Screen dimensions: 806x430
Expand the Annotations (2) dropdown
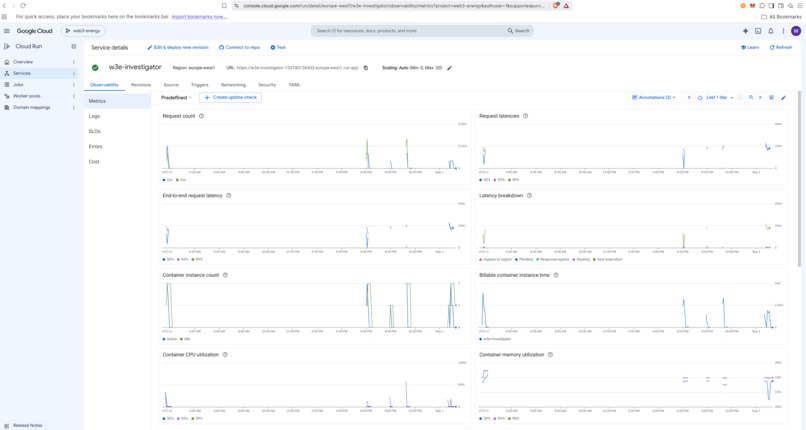click(653, 98)
